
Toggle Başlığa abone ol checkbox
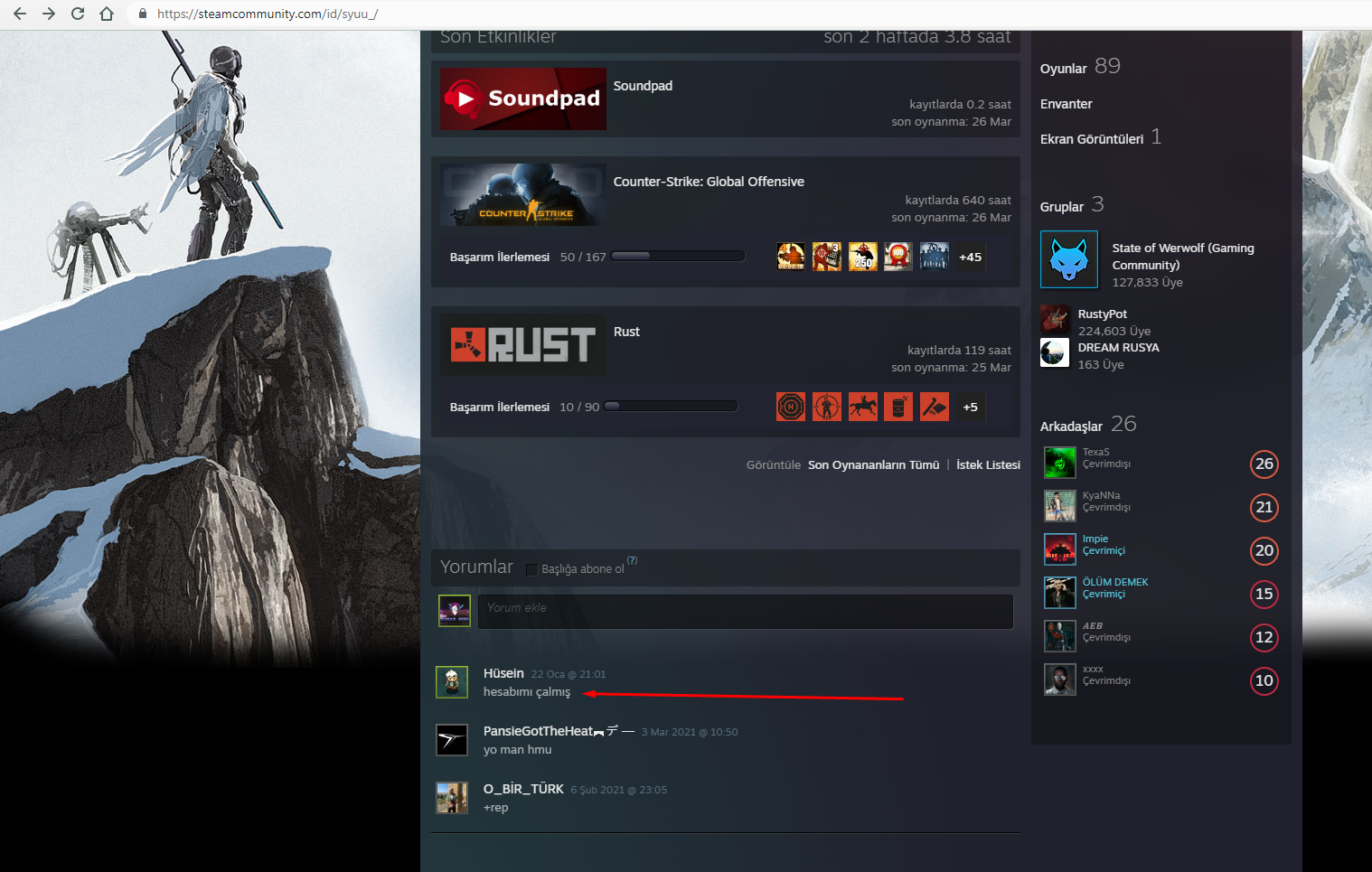(x=532, y=569)
